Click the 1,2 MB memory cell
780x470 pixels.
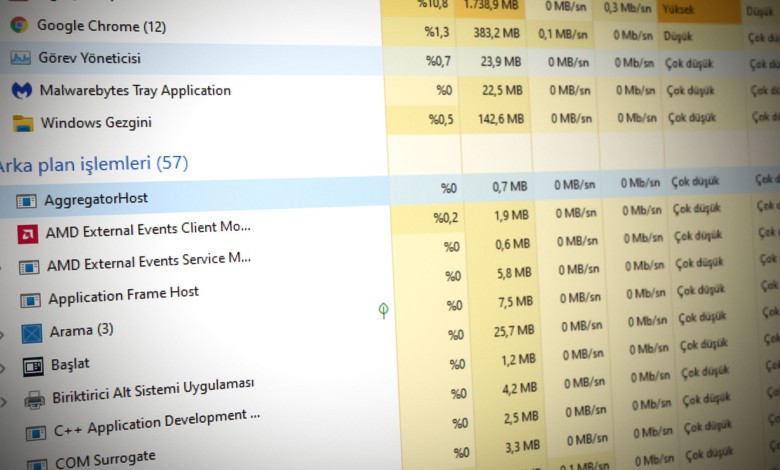coord(518,359)
